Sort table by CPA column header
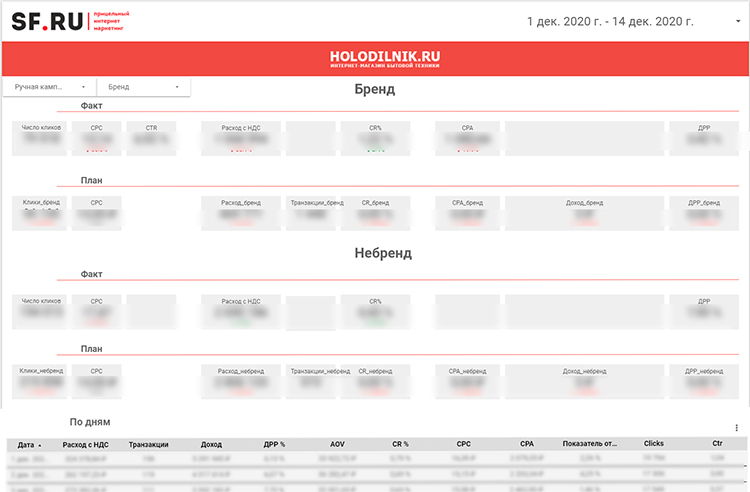 click(x=527, y=444)
